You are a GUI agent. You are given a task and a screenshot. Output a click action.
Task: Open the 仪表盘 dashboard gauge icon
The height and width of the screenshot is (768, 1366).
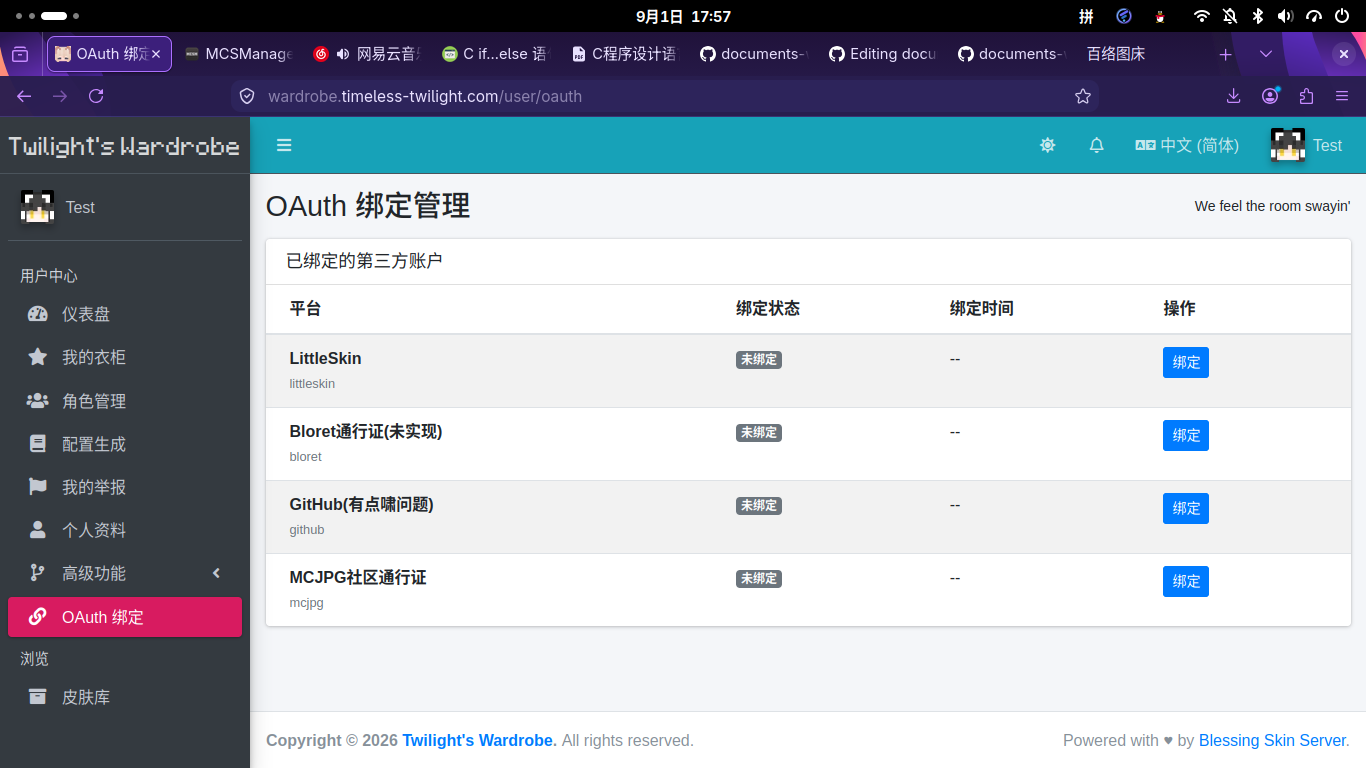(38, 314)
